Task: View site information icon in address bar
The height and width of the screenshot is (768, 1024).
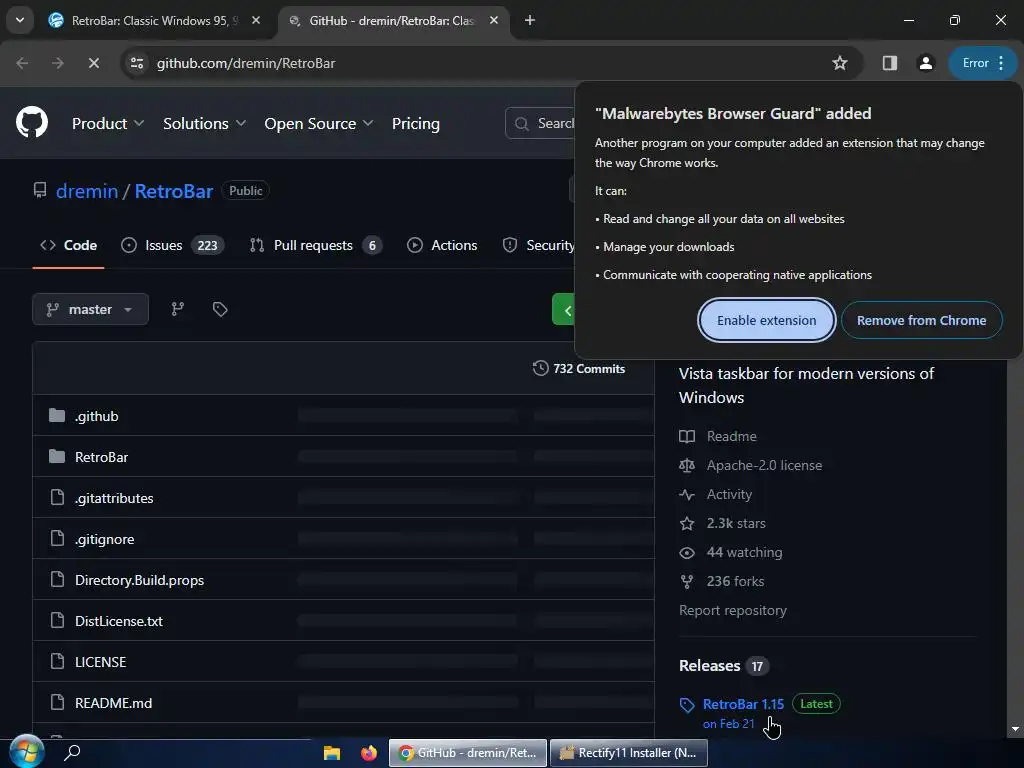Action: (136, 63)
